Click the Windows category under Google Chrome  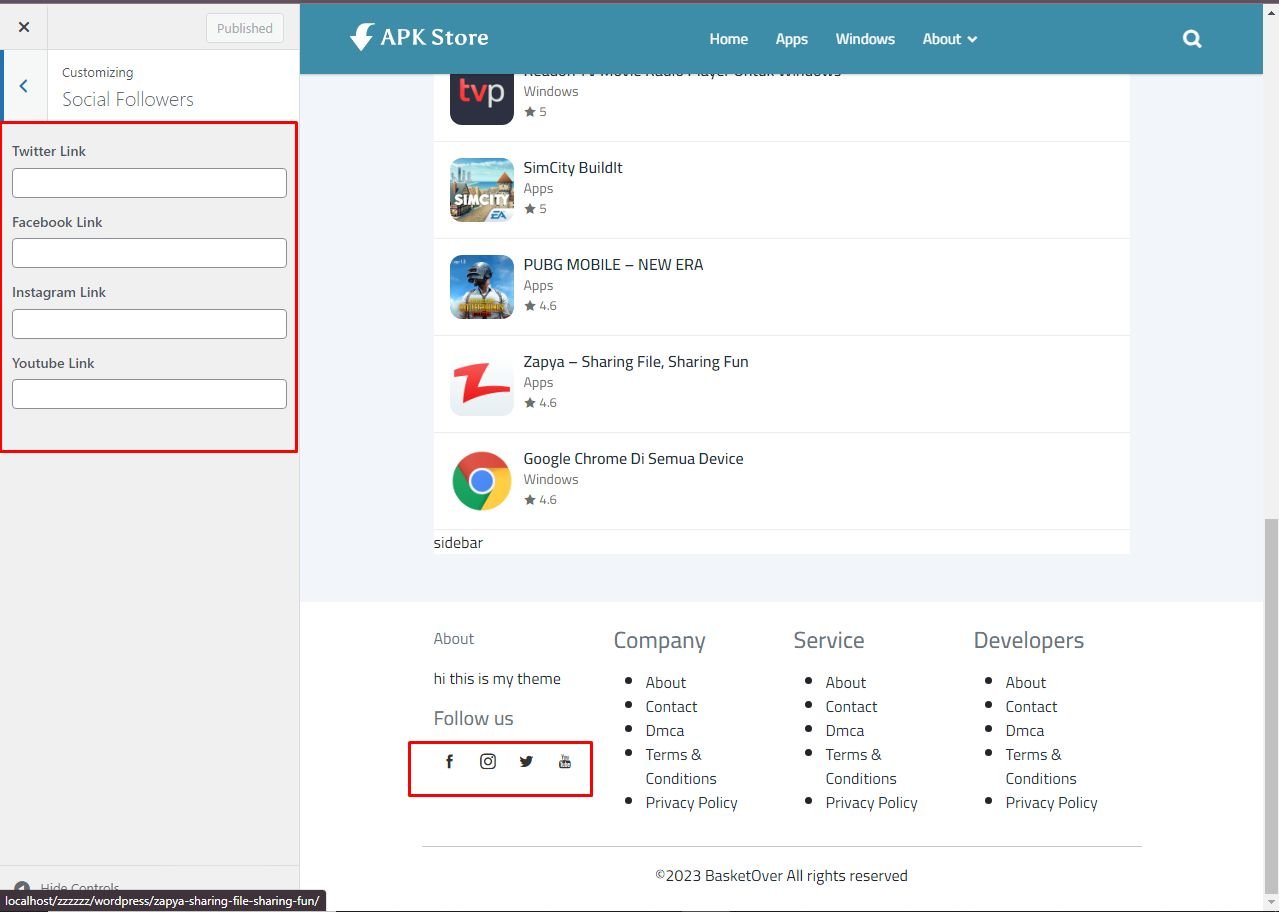pos(551,480)
